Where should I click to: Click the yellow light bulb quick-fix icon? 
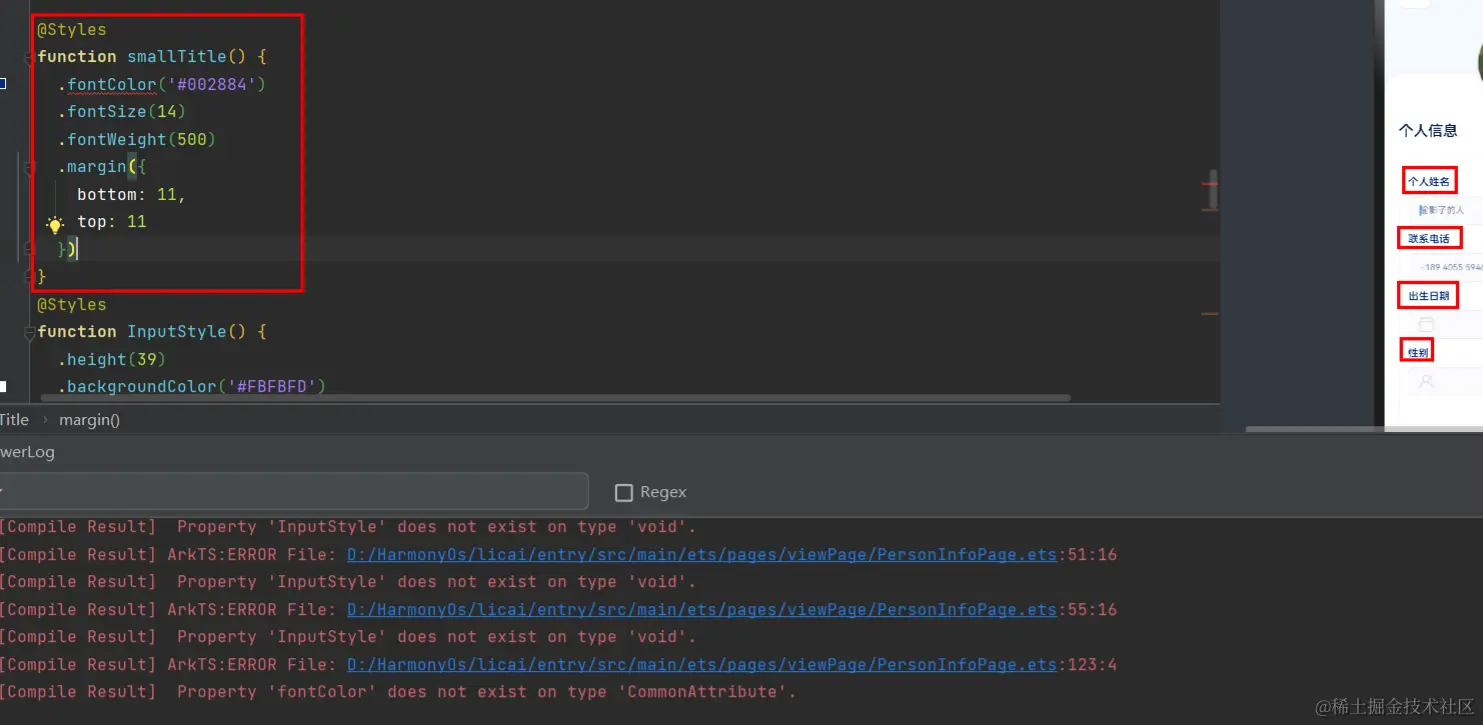tap(55, 224)
